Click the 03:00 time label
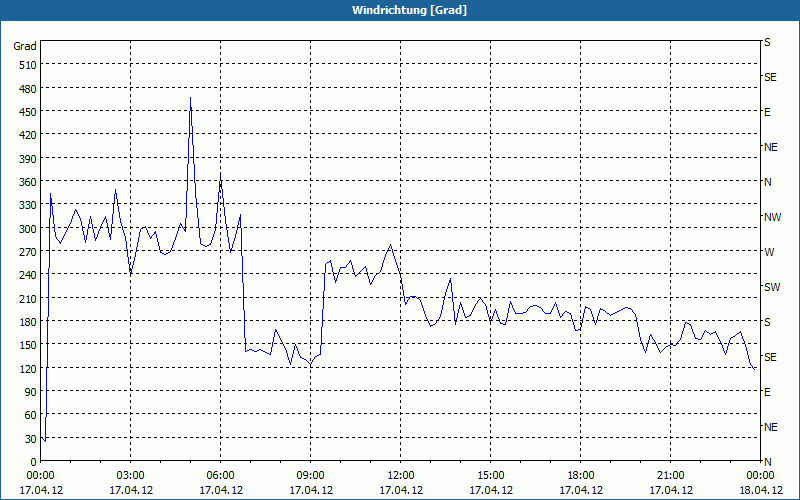 pos(131,476)
